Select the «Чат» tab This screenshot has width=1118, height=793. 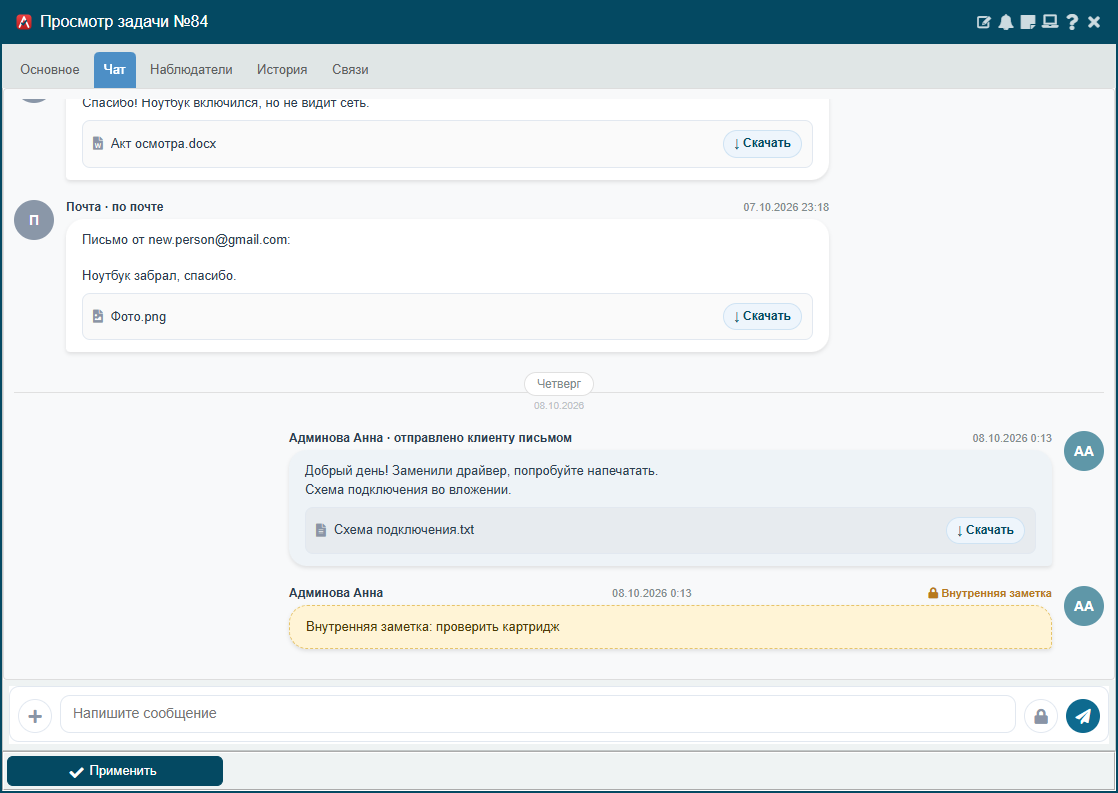tap(115, 69)
